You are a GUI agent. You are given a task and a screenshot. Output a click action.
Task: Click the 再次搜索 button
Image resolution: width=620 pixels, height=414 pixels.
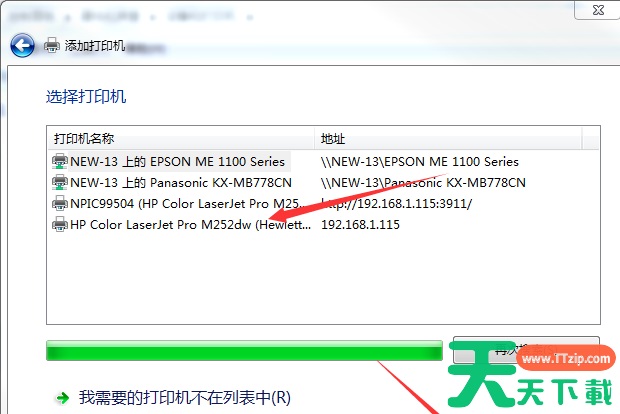pos(526,350)
